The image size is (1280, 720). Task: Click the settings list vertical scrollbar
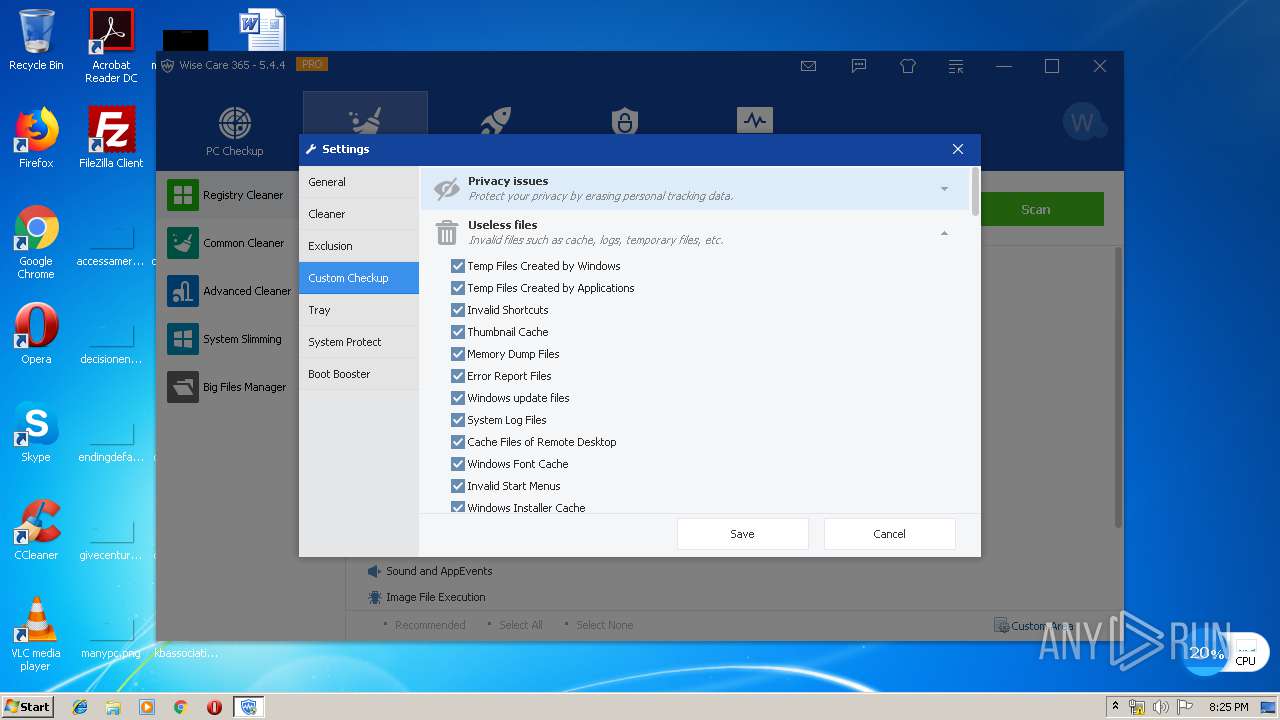(975, 190)
